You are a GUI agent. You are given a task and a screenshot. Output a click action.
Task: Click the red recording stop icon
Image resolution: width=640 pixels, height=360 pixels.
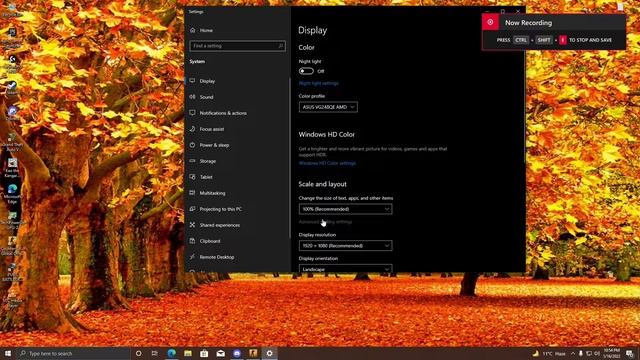click(x=490, y=22)
